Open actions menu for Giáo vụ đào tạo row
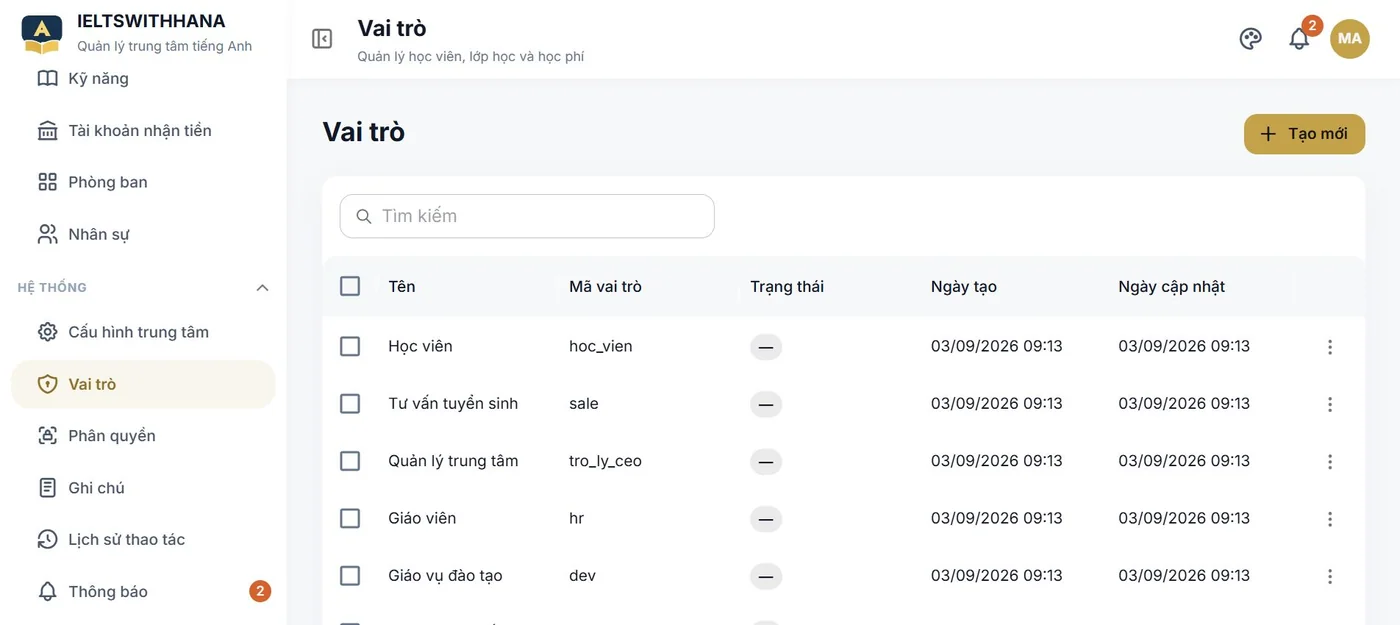Image resolution: width=1400 pixels, height=625 pixels. pyautogui.click(x=1330, y=576)
